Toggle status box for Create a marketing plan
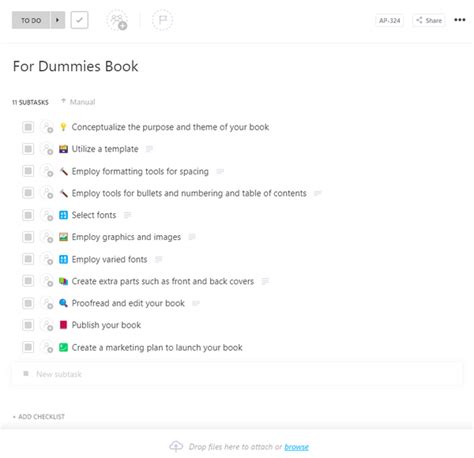474x458 pixels. (28, 347)
